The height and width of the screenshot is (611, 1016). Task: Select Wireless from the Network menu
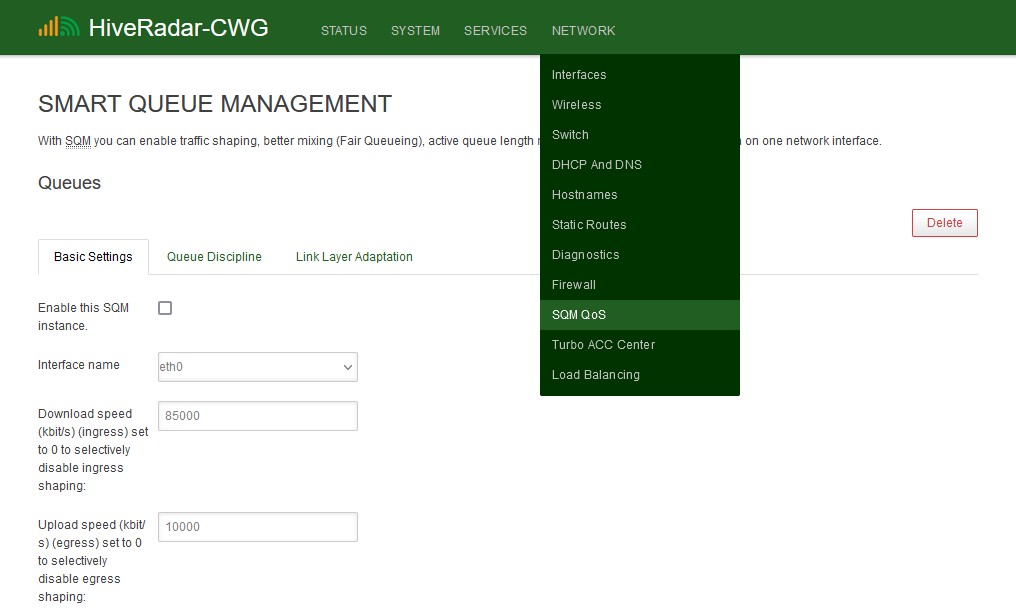pos(577,105)
